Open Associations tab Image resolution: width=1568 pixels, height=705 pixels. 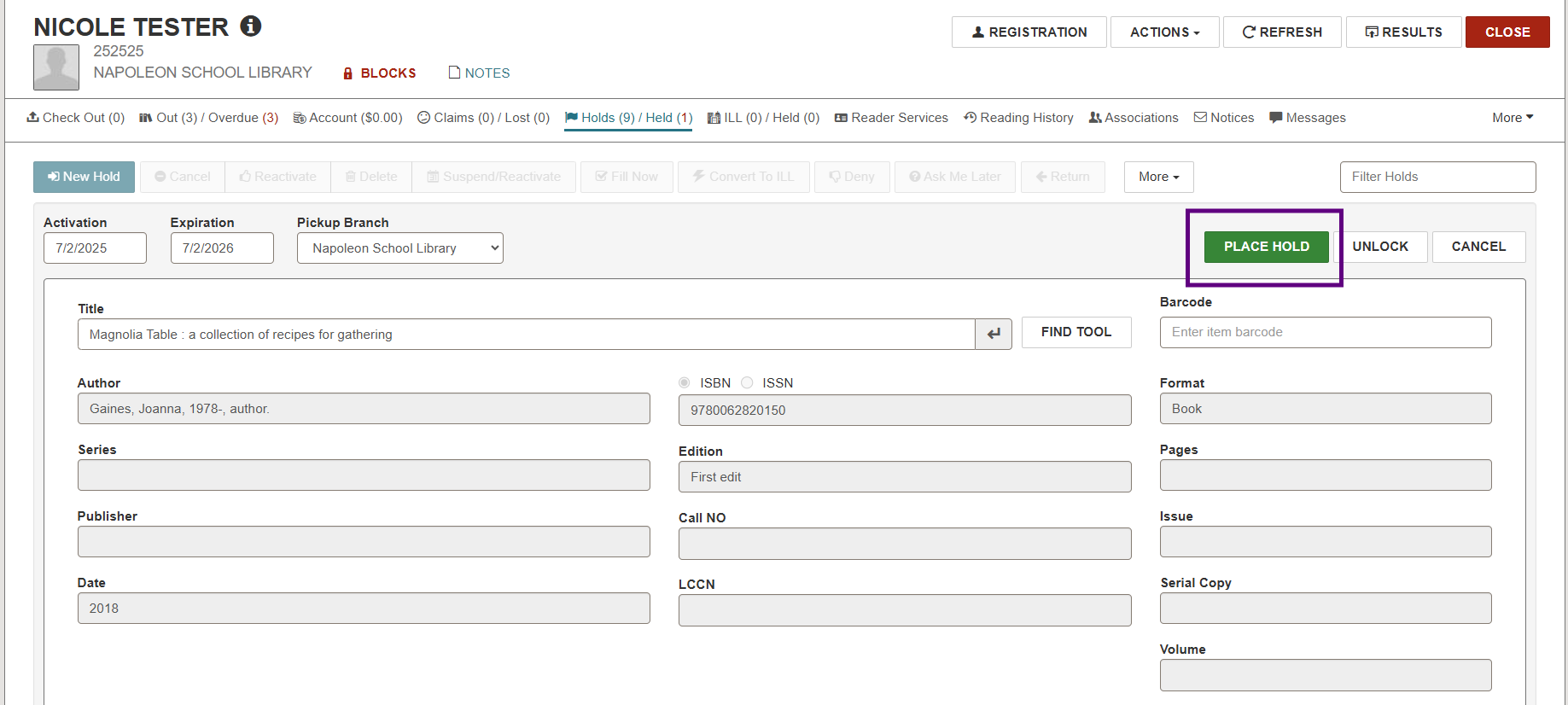tap(1134, 118)
